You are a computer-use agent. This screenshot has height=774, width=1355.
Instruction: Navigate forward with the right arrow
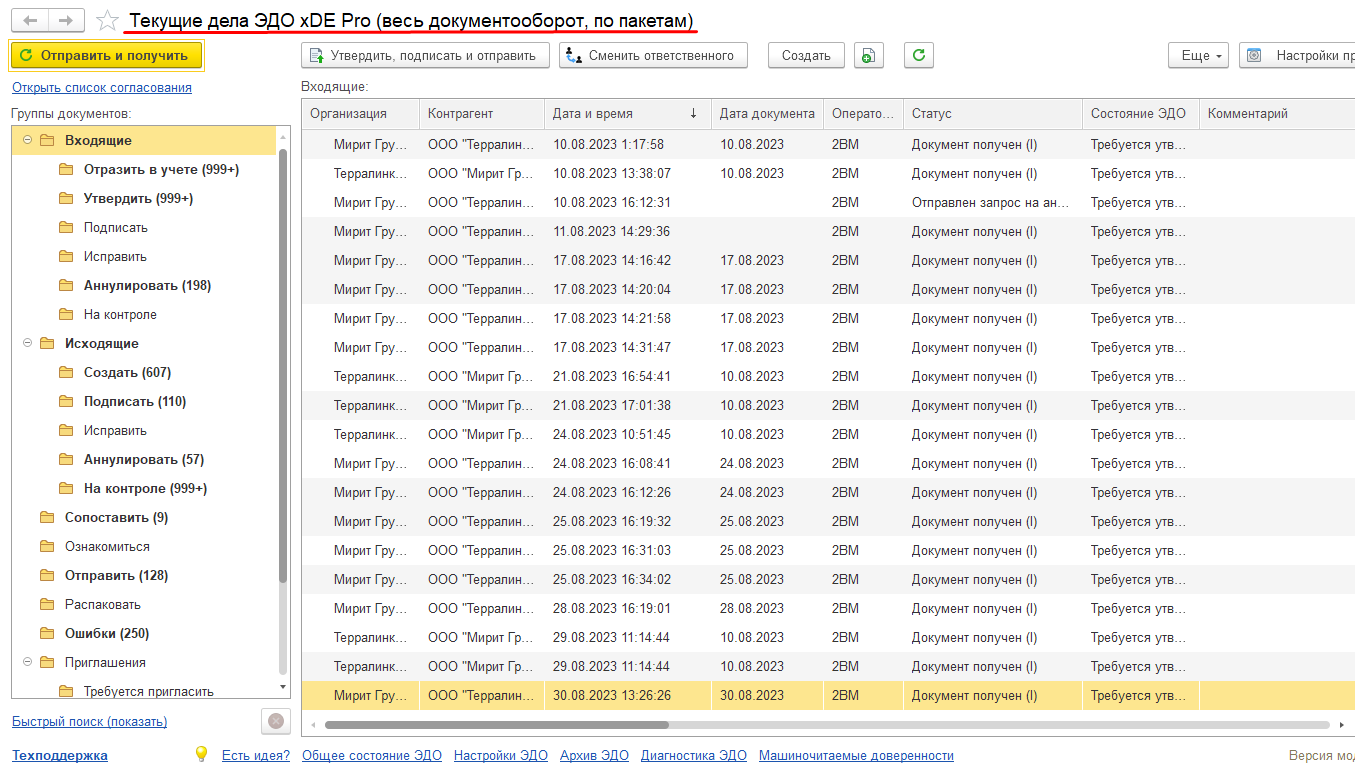66,21
